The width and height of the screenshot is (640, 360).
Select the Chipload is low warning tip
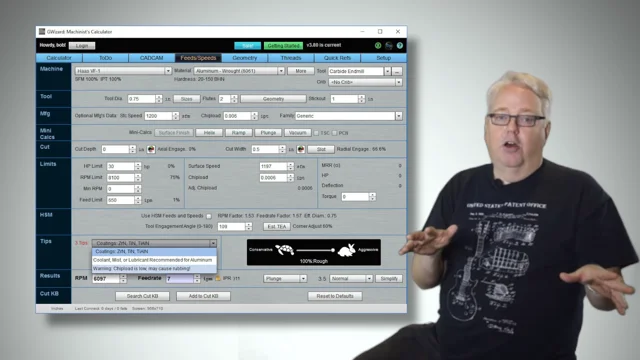(154, 269)
